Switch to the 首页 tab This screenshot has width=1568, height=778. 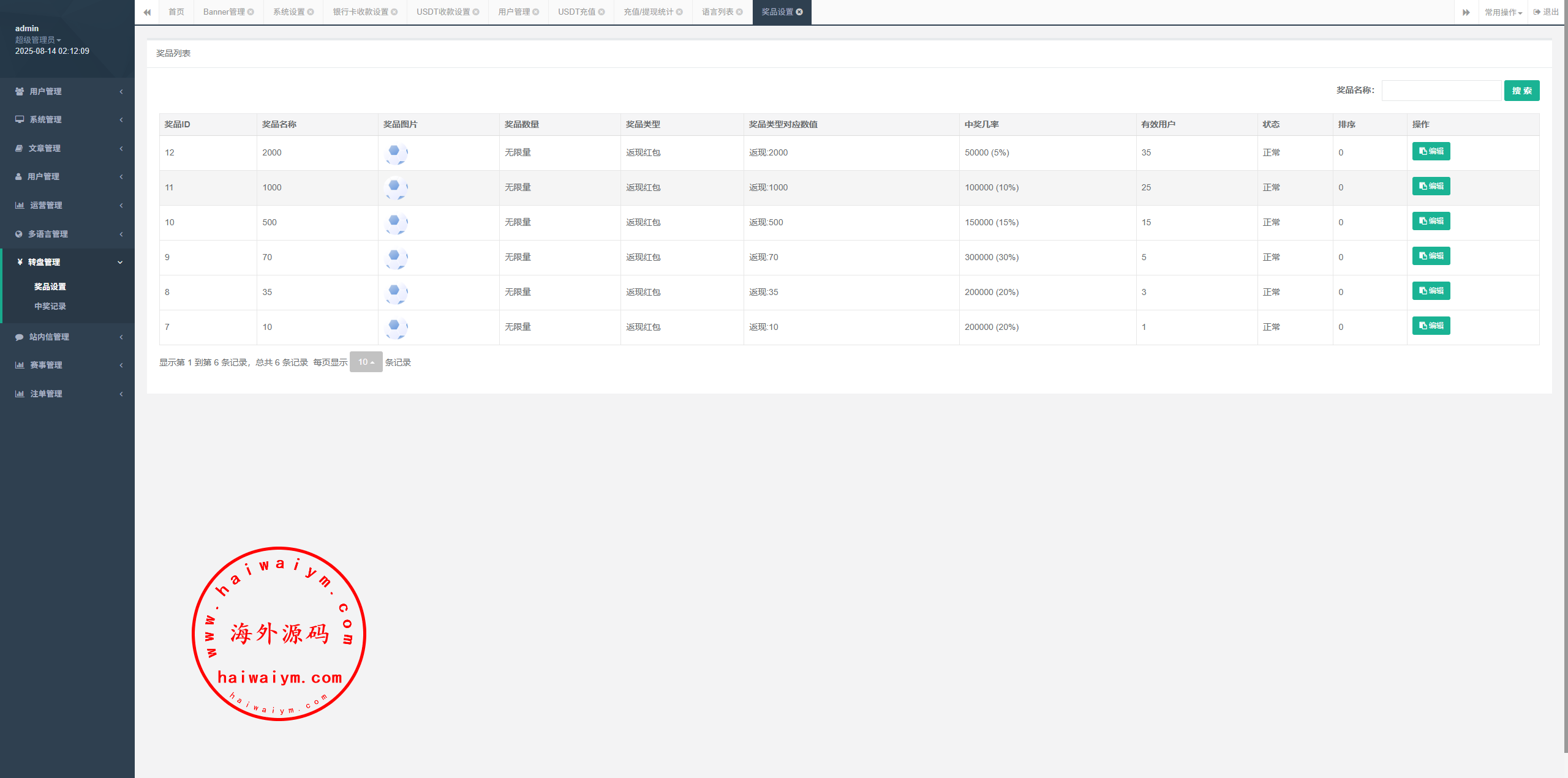click(176, 12)
